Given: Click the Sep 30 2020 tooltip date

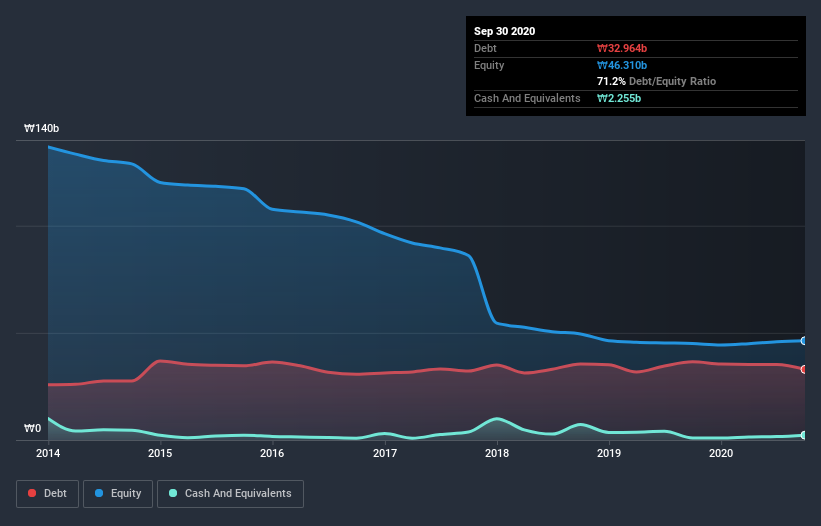Looking at the screenshot, I should point(504,31).
